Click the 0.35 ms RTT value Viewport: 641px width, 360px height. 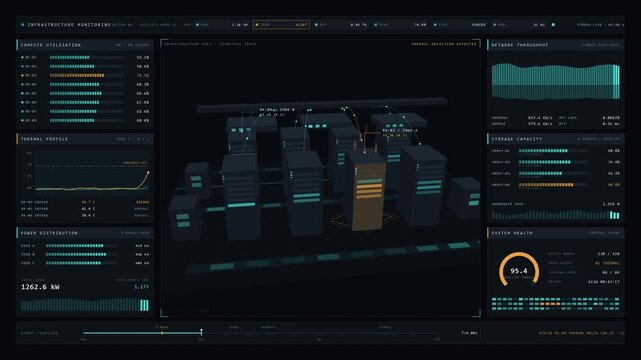tap(611, 123)
